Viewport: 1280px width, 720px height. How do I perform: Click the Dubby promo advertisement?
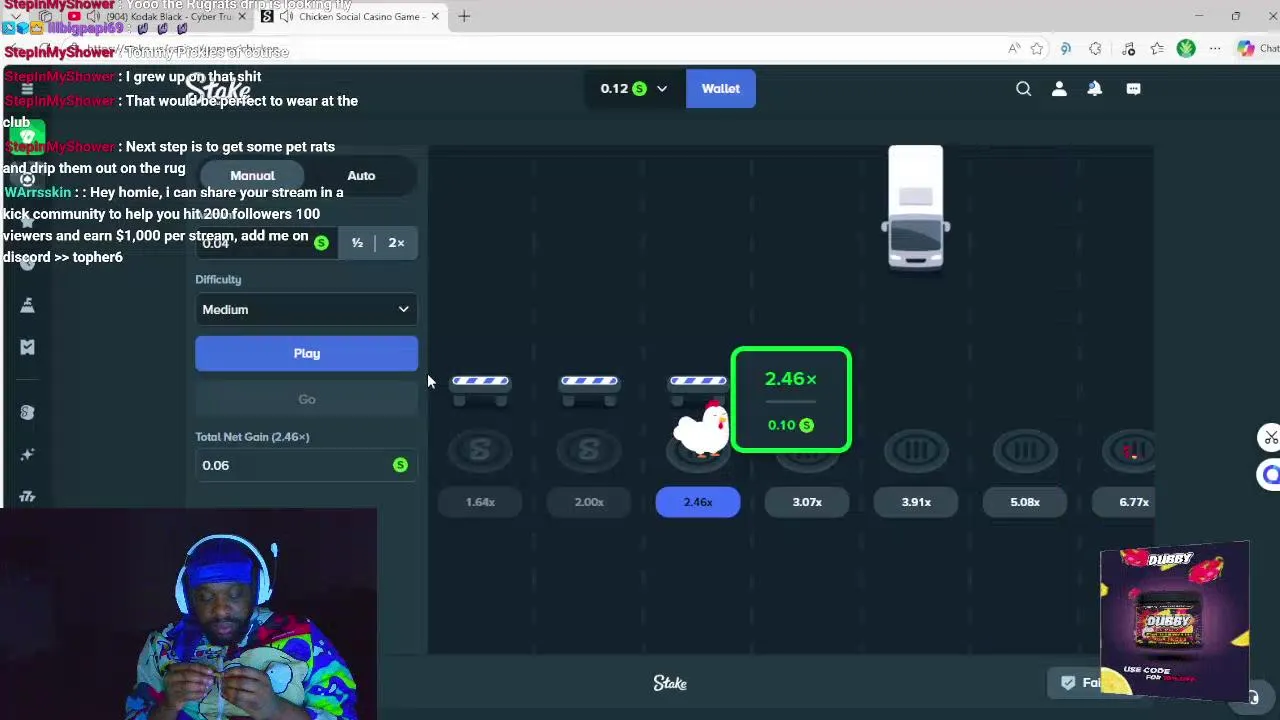click(1175, 620)
